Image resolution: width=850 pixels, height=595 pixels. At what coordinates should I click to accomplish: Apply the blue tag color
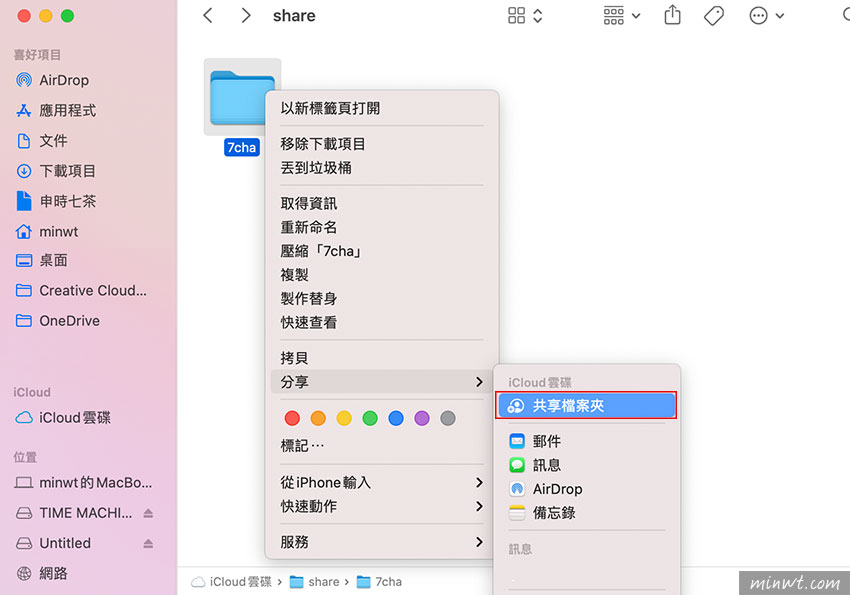point(396,418)
